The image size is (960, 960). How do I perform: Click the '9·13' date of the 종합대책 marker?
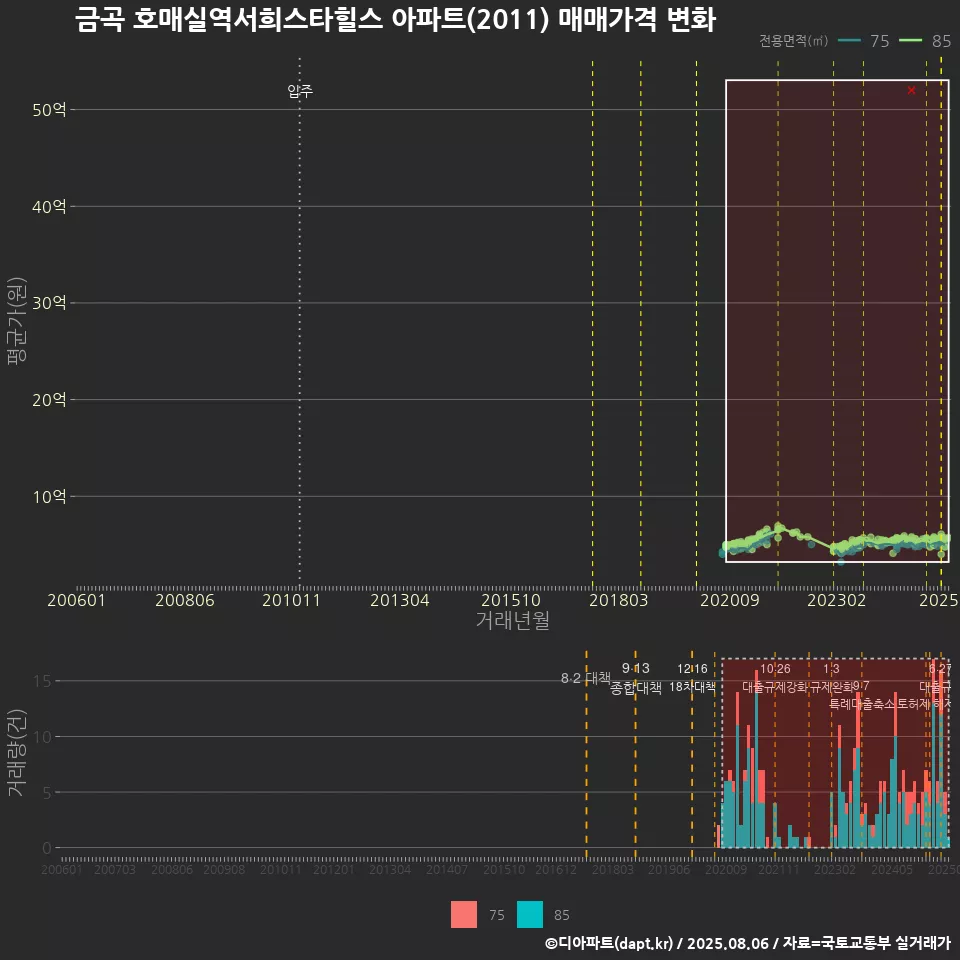636,669
